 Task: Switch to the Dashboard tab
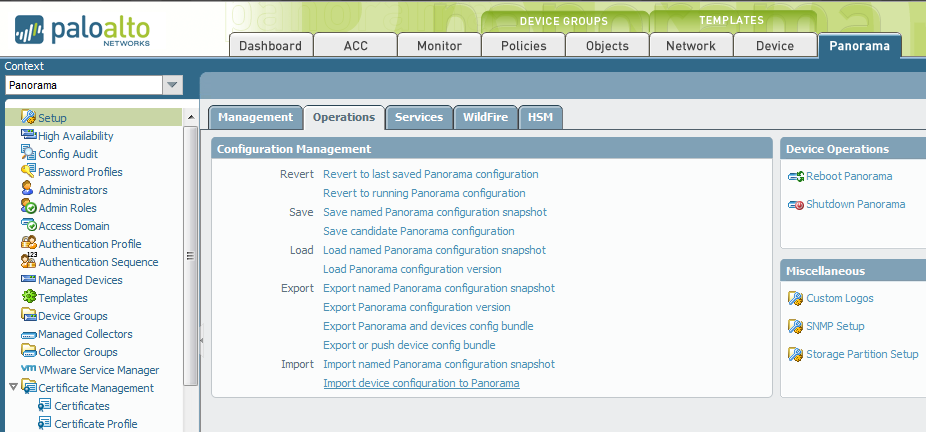270,45
